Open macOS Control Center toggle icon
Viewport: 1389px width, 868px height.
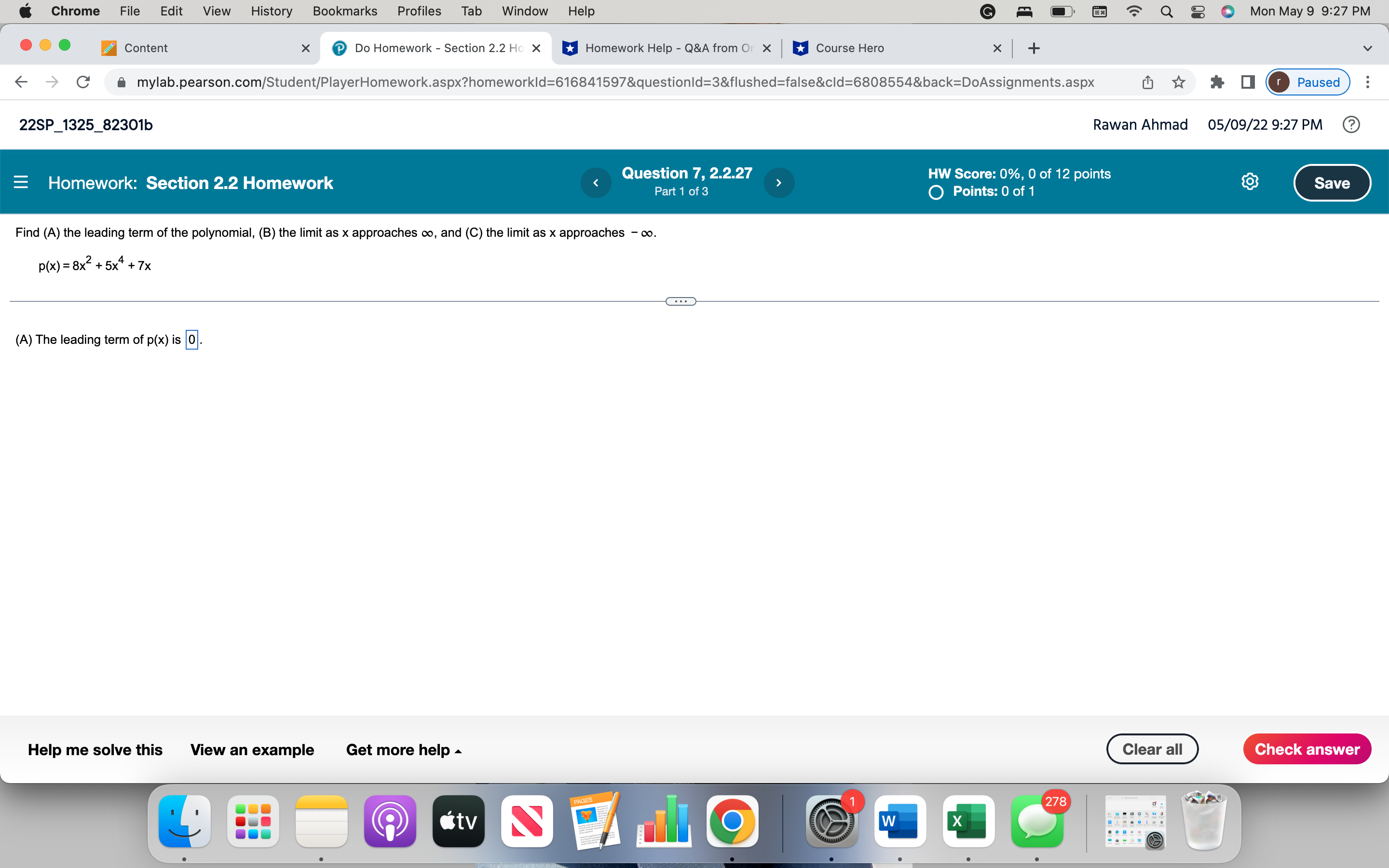tap(1198, 12)
